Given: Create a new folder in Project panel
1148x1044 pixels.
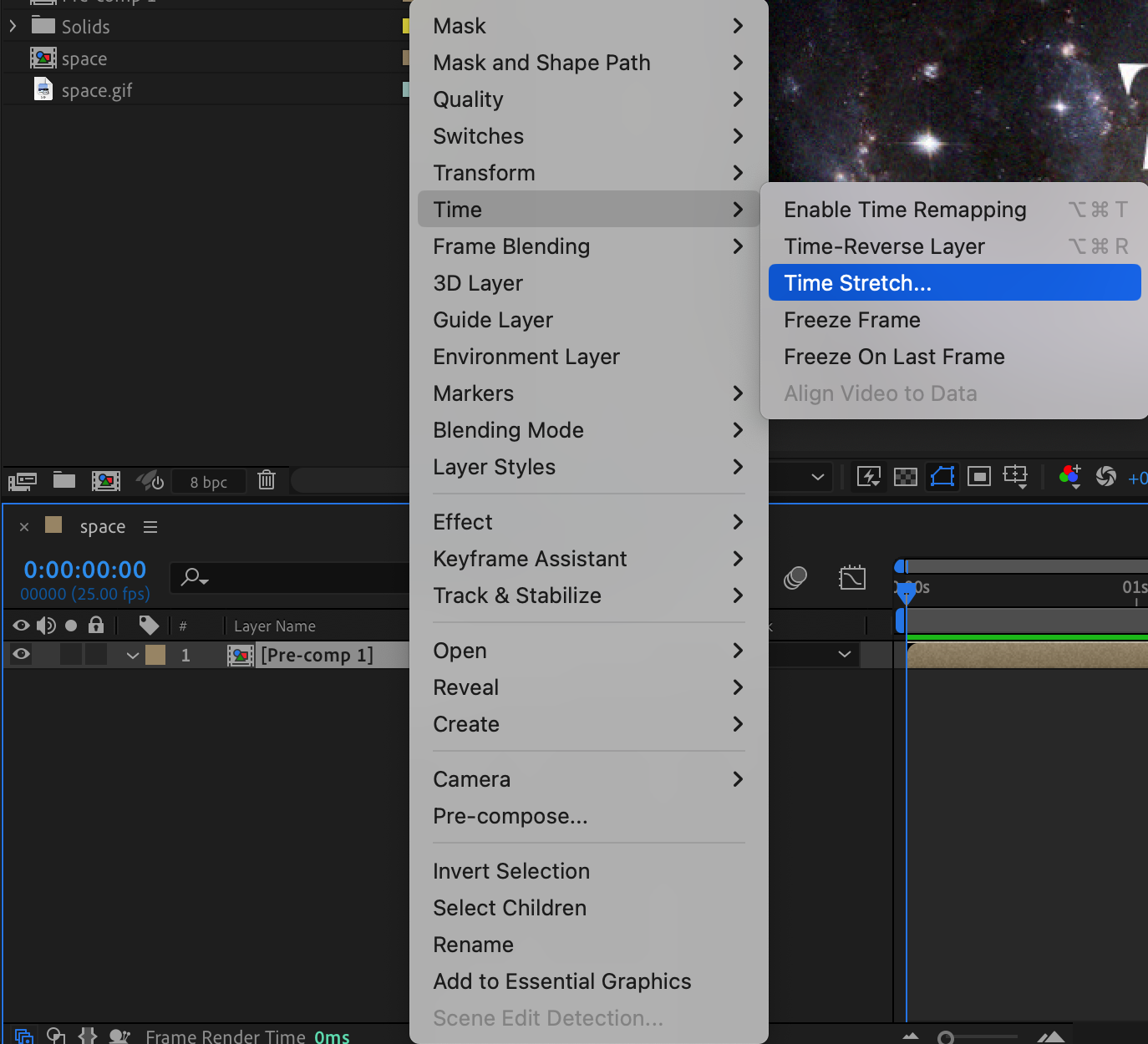Looking at the screenshot, I should tap(64, 480).
